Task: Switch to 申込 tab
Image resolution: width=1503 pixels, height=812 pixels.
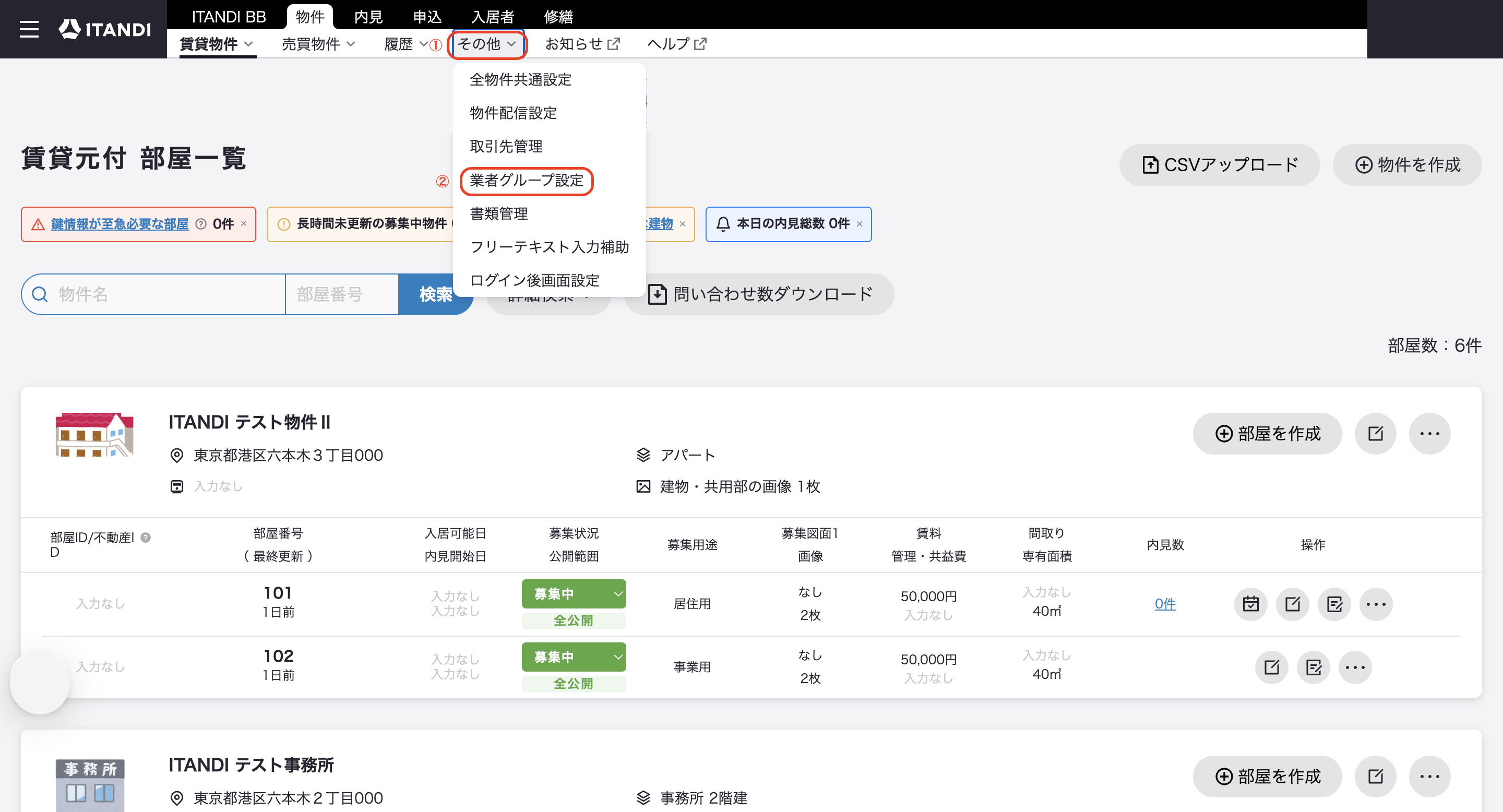Action: tap(426, 17)
